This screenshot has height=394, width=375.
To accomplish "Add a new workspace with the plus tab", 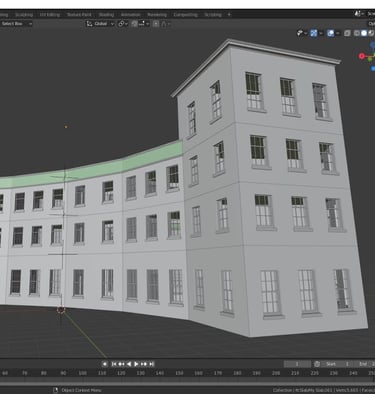I will click(229, 15).
